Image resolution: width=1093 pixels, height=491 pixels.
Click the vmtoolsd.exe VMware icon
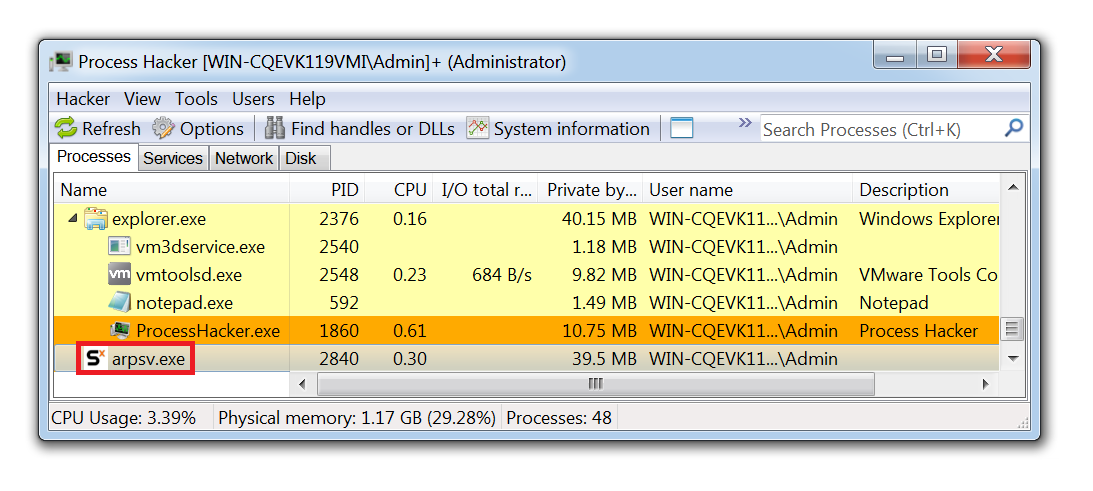point(119,275)
